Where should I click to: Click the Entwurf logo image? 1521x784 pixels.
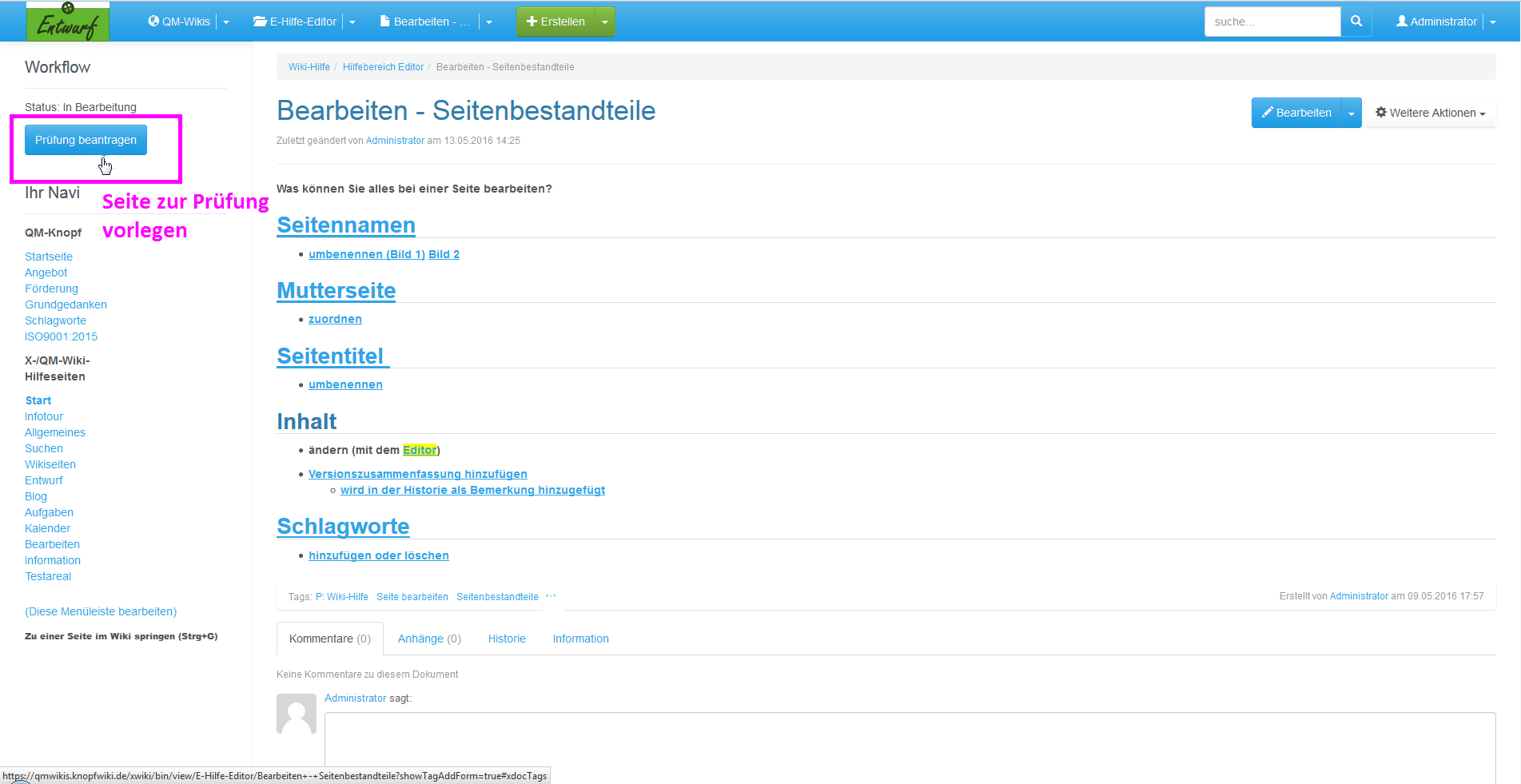pyautogui.click(x=68, y=22)
